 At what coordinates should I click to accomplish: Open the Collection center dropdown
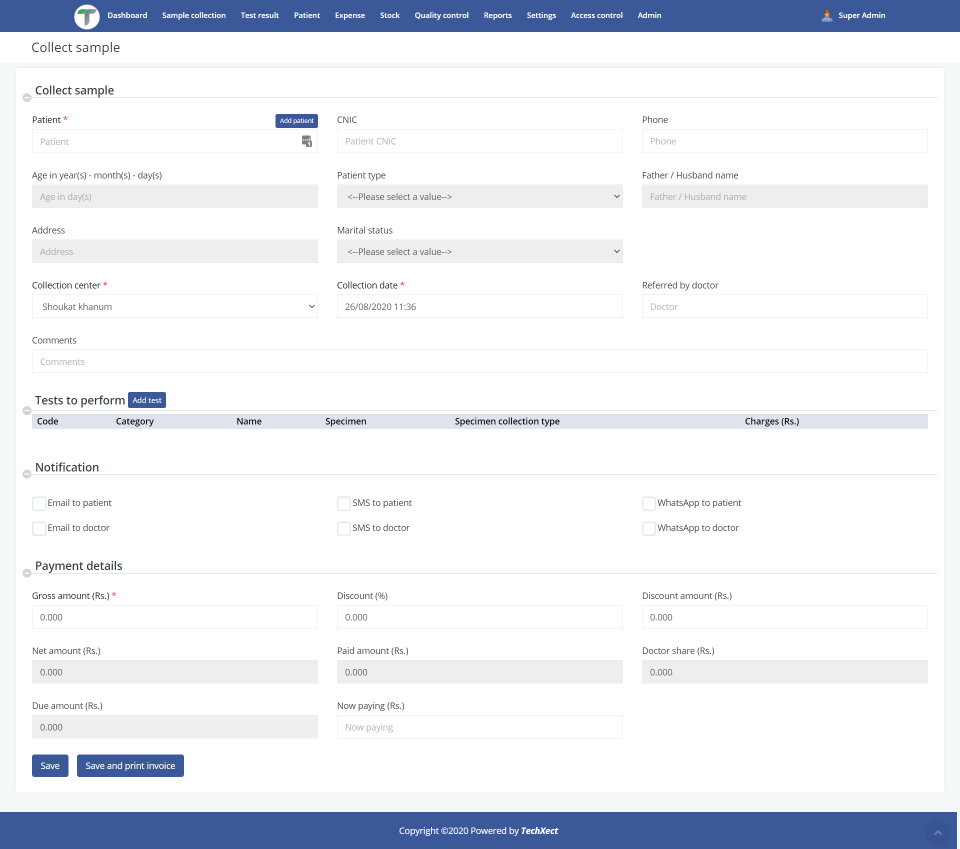pos(174,307)
